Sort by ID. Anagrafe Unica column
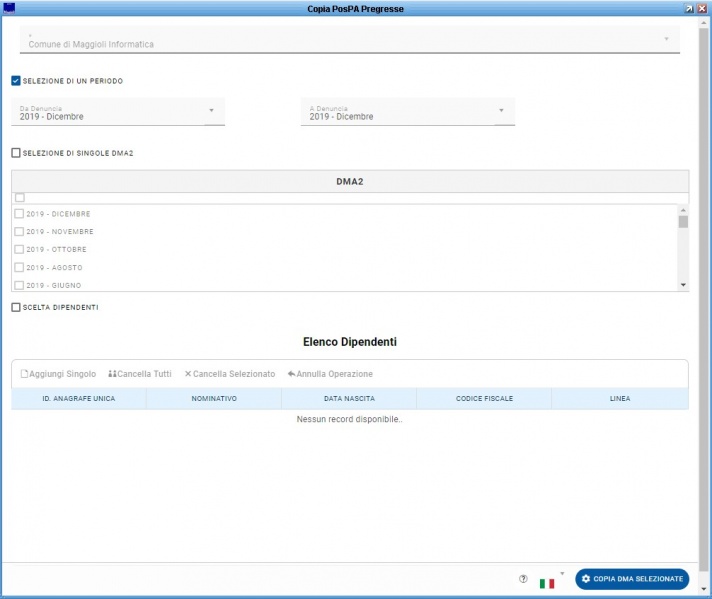This screenshot has width=712, height=599. point(79,398)
